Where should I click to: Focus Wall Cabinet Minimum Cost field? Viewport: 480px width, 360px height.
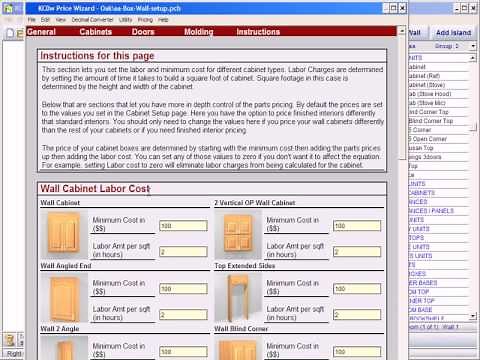(x=183, y=226)
